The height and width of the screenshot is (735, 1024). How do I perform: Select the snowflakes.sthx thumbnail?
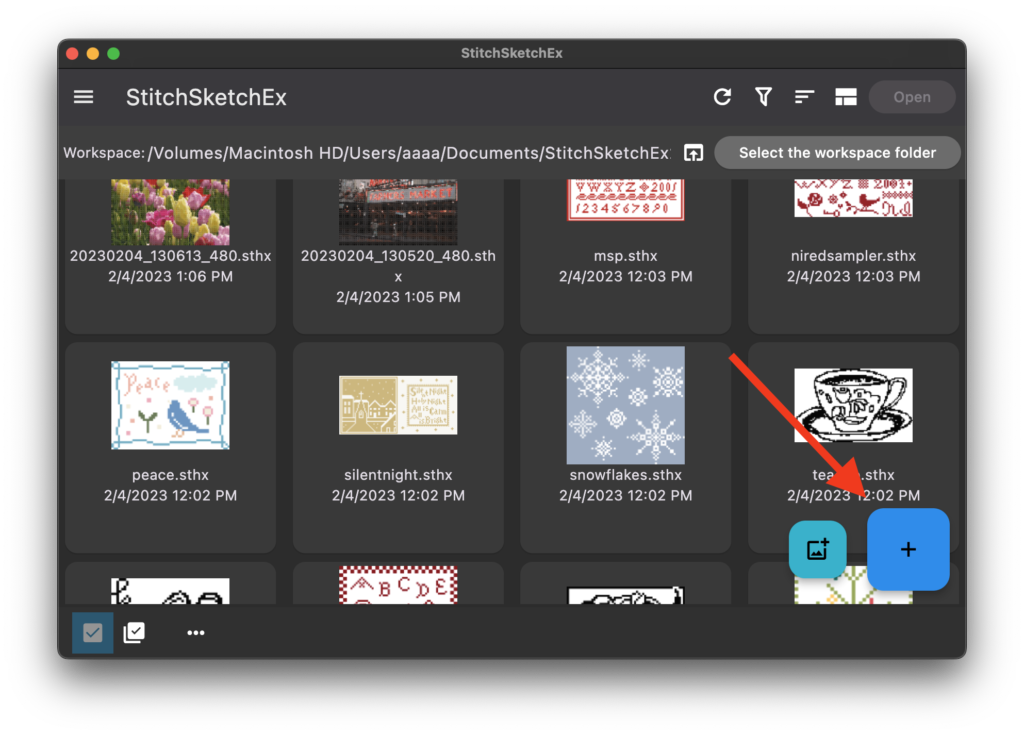coord(625,403)
